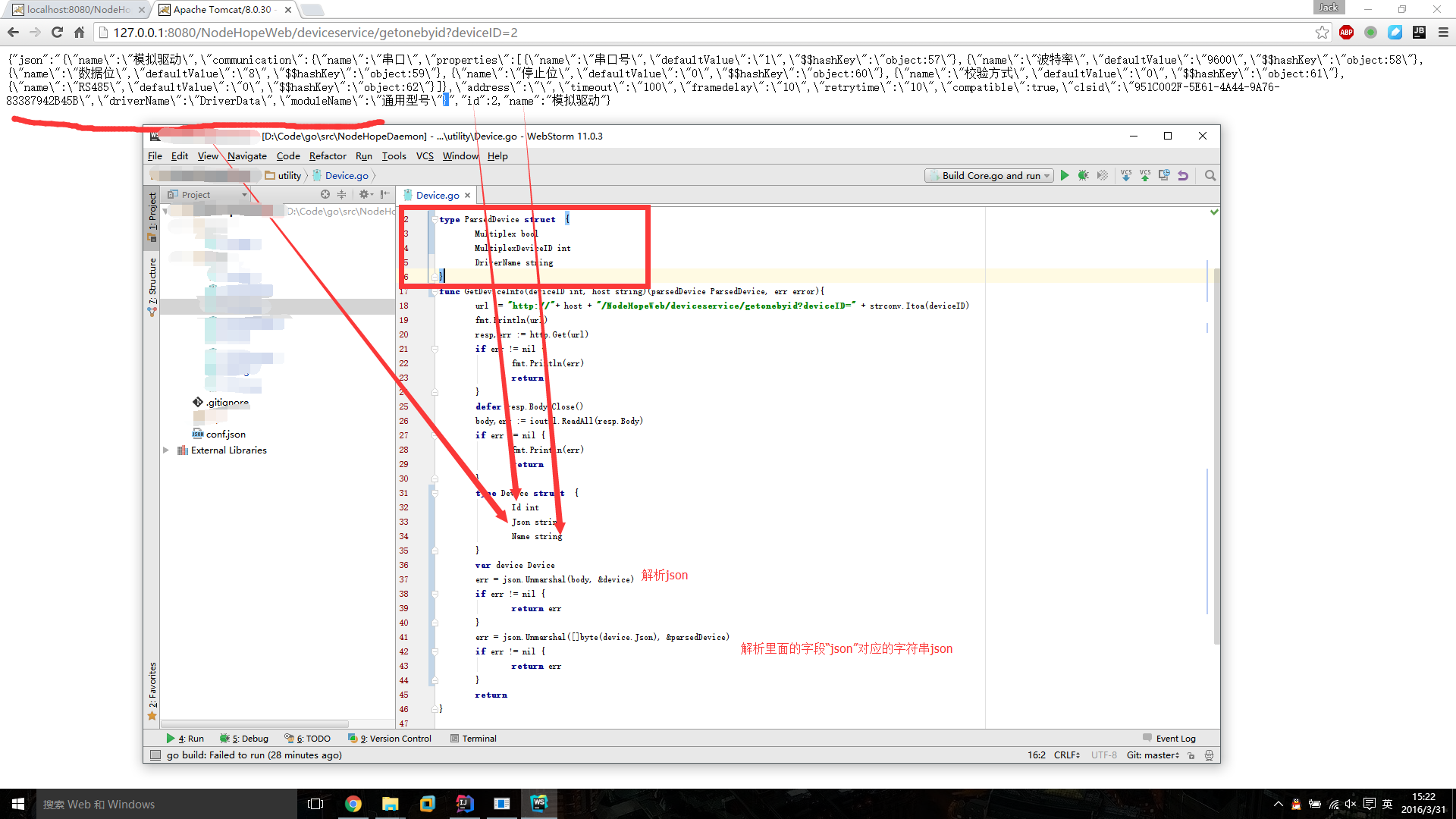
Task: Run the Build Core.go configuration
Action: [x=1065, y=175]
